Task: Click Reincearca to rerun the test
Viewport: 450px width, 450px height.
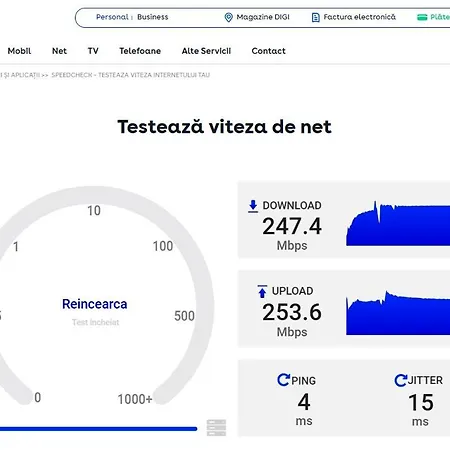Action: 95,304
